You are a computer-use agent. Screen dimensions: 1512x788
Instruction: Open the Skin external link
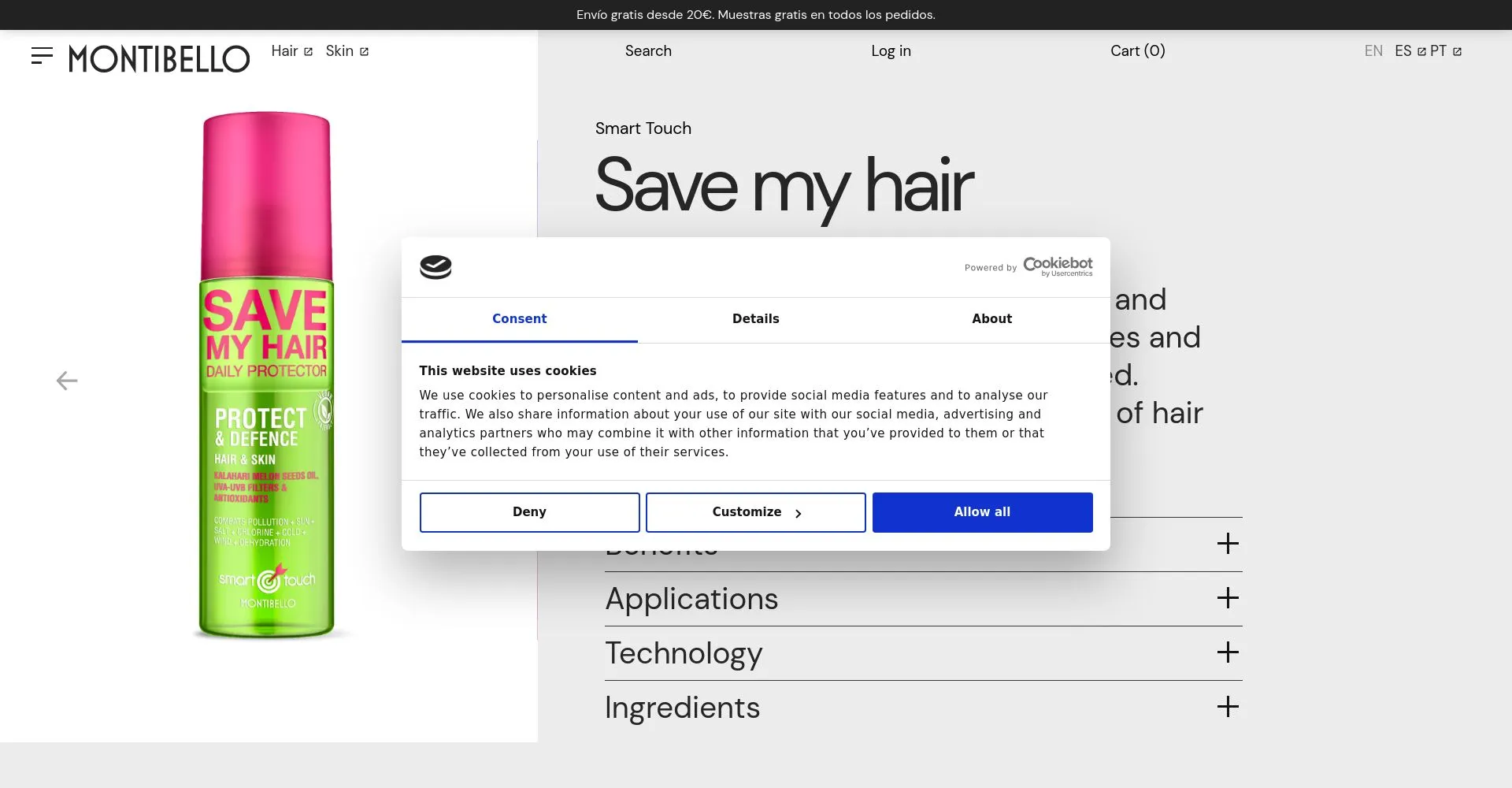coord(347,51)
